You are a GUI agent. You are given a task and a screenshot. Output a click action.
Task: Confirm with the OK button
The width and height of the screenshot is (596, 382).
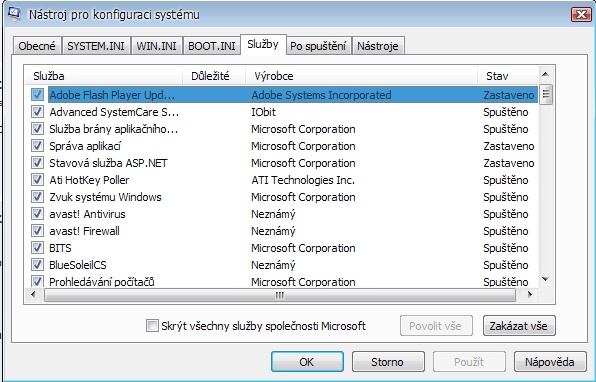(x=307, y=361)
